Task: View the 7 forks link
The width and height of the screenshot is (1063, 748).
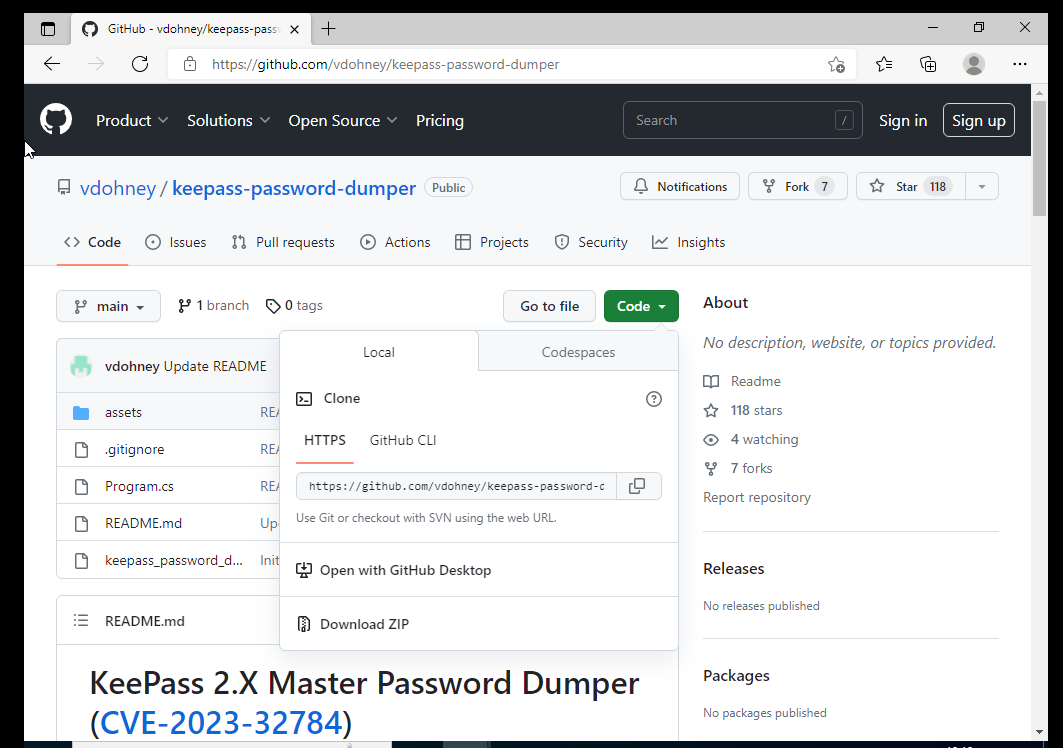Action: click(x=738, y=469)
